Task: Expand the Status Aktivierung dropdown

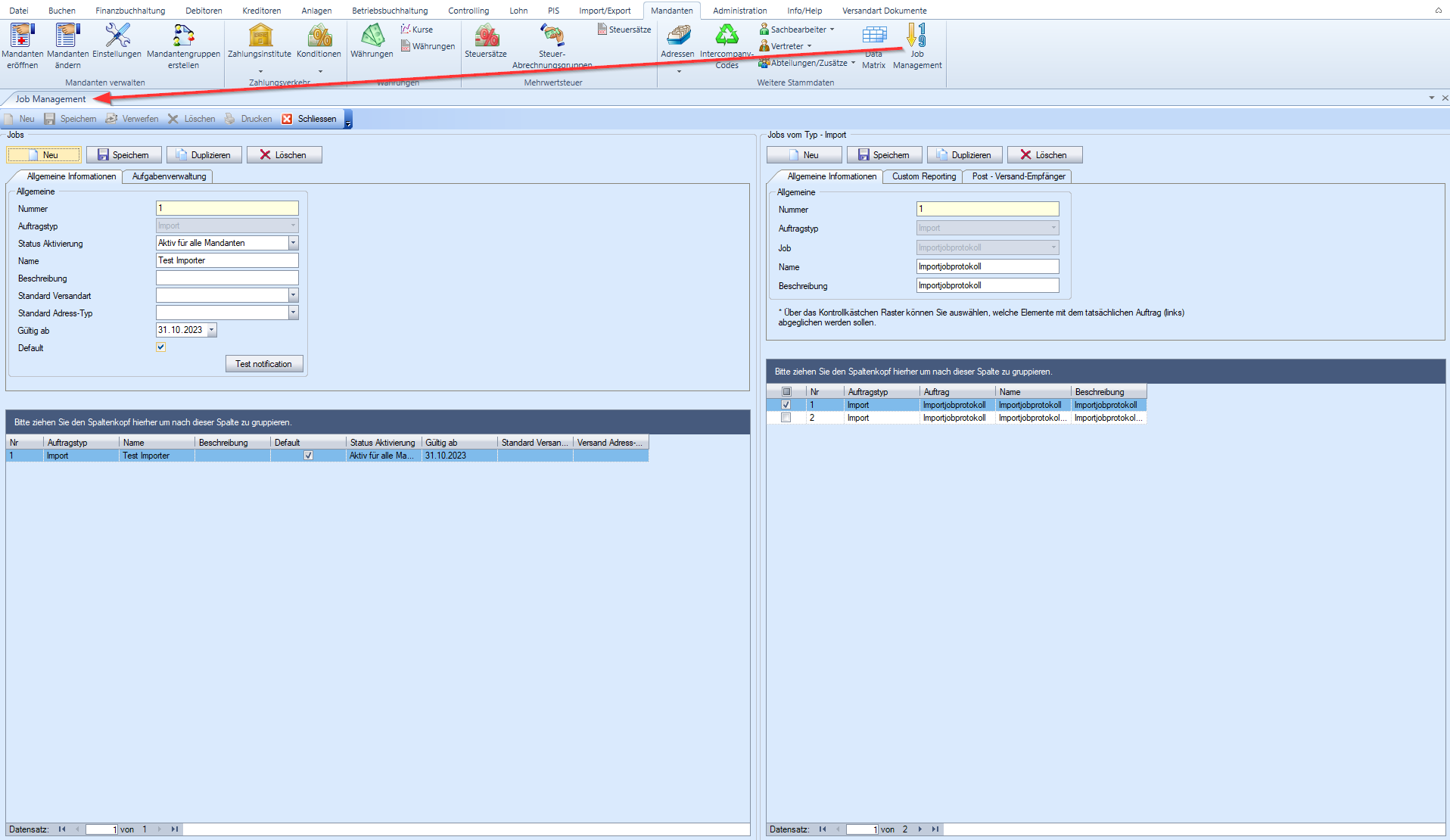Action: pyautogui.click(x=293, y=243)
